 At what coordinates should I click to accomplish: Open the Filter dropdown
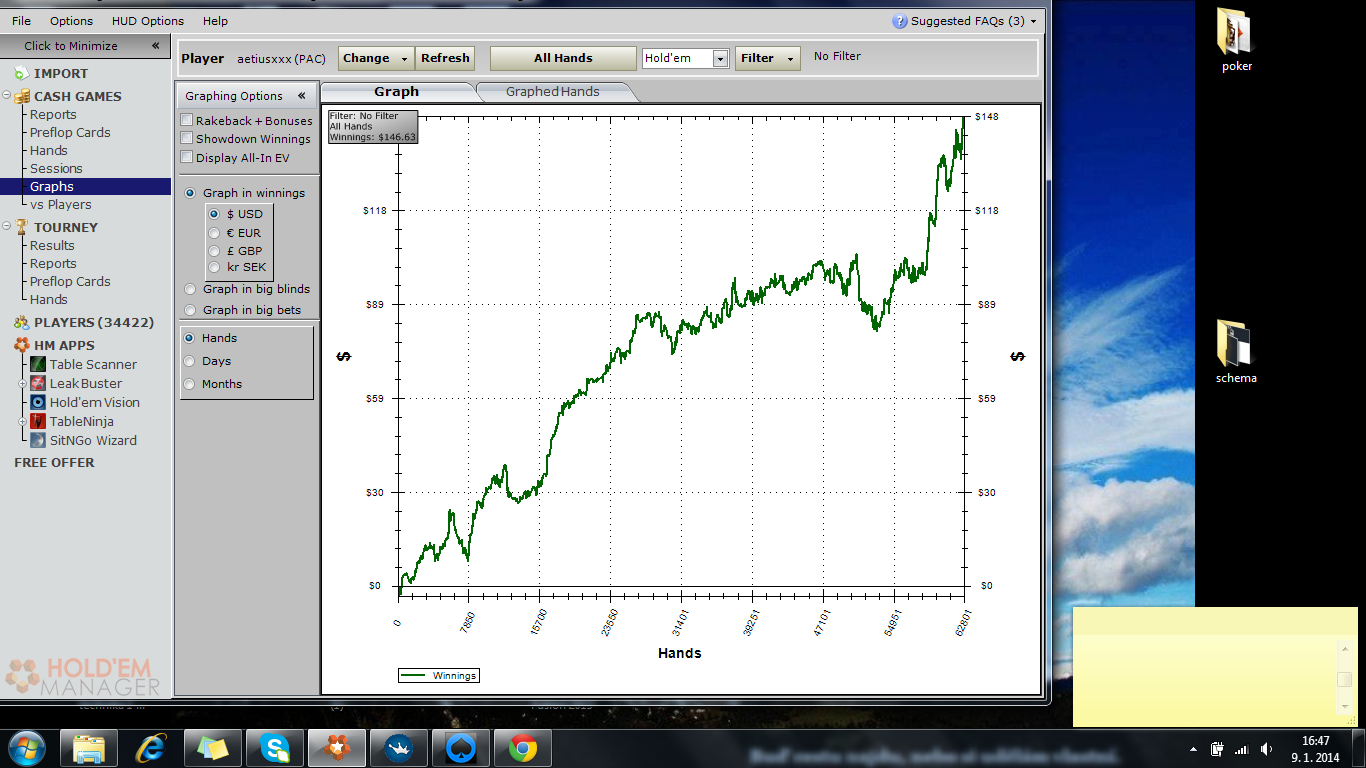tap(768, 58)
